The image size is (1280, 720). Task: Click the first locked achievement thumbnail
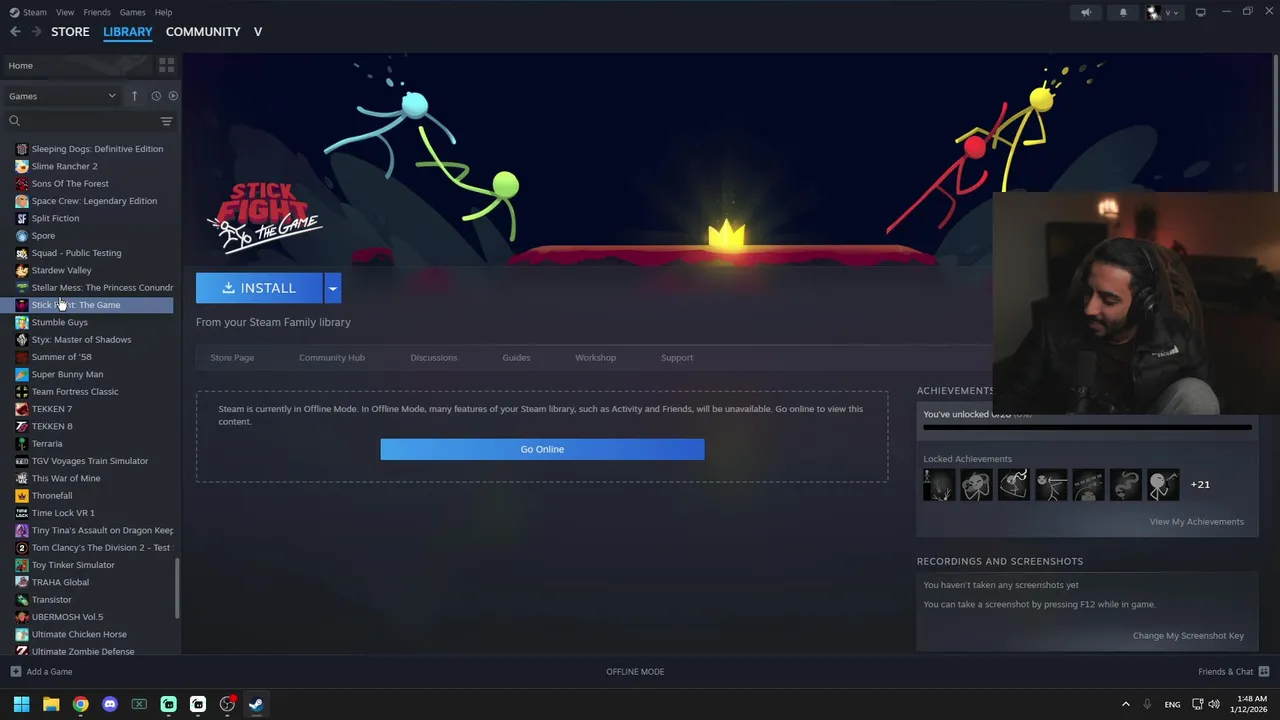(x=939, y=484)
